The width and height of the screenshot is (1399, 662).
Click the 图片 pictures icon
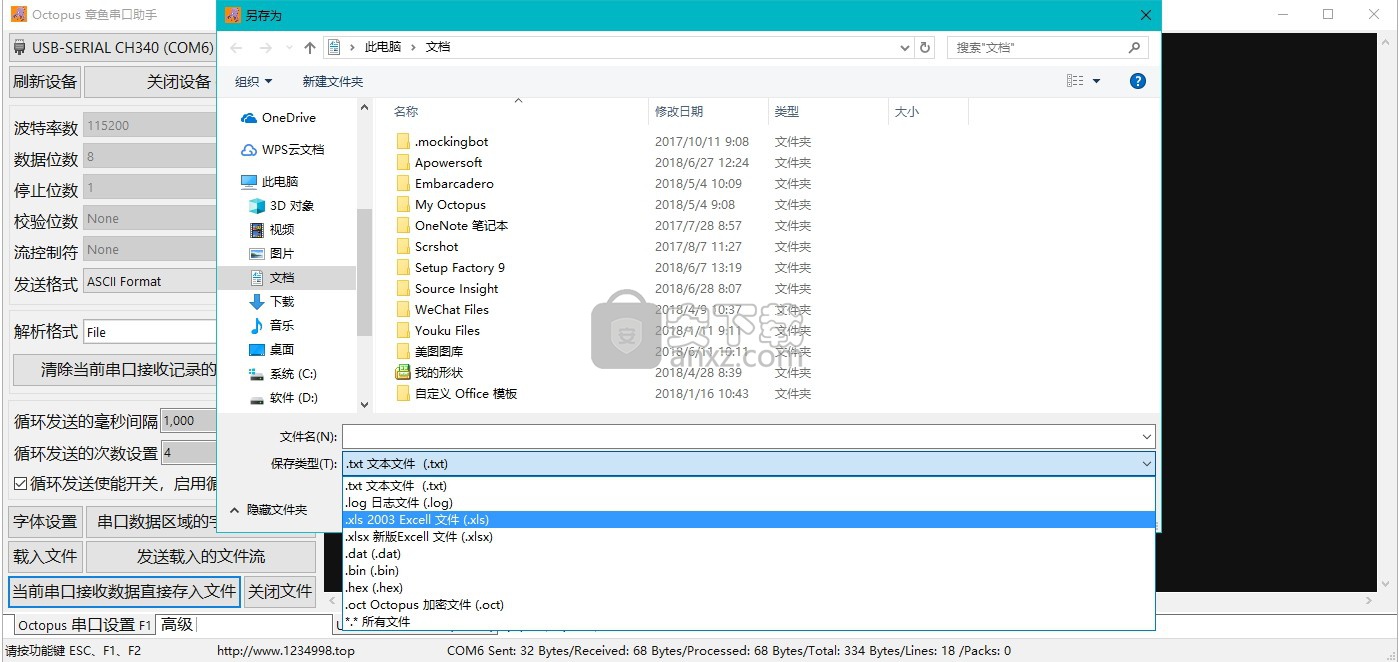click(257, 254)
